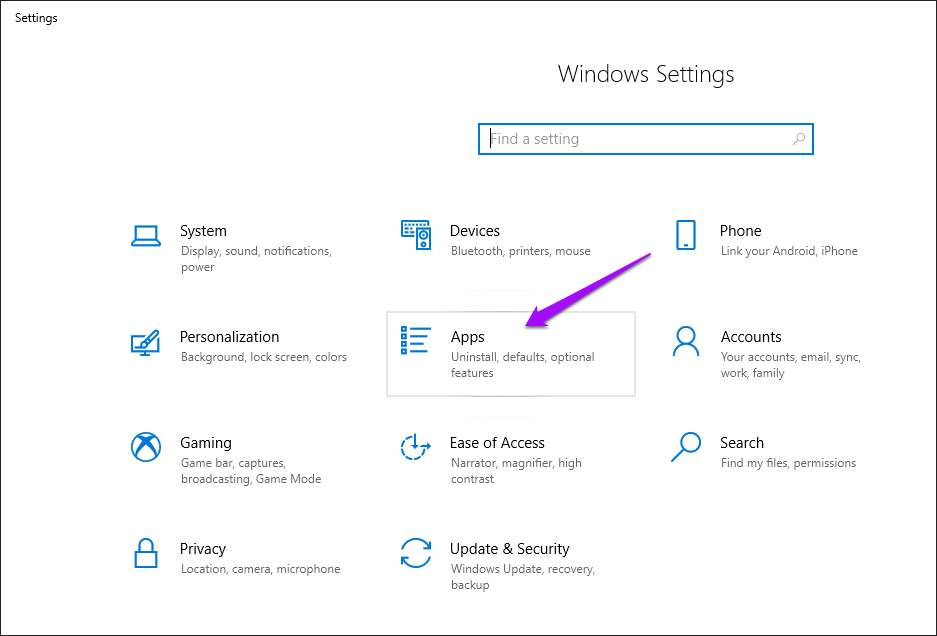Screen dimensions: 937x636
Task: Click the 'Personalization' title text
Action: [x=229, y=337]
